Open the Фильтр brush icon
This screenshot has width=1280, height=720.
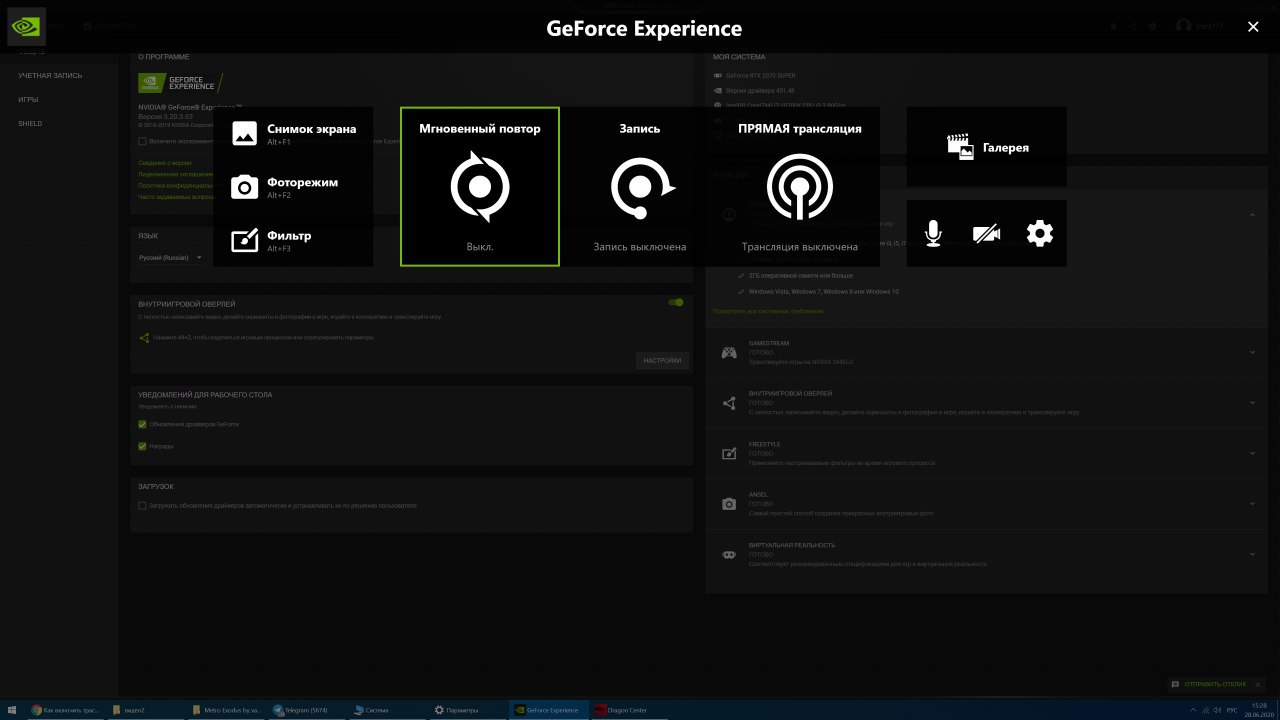pos(245,241)
